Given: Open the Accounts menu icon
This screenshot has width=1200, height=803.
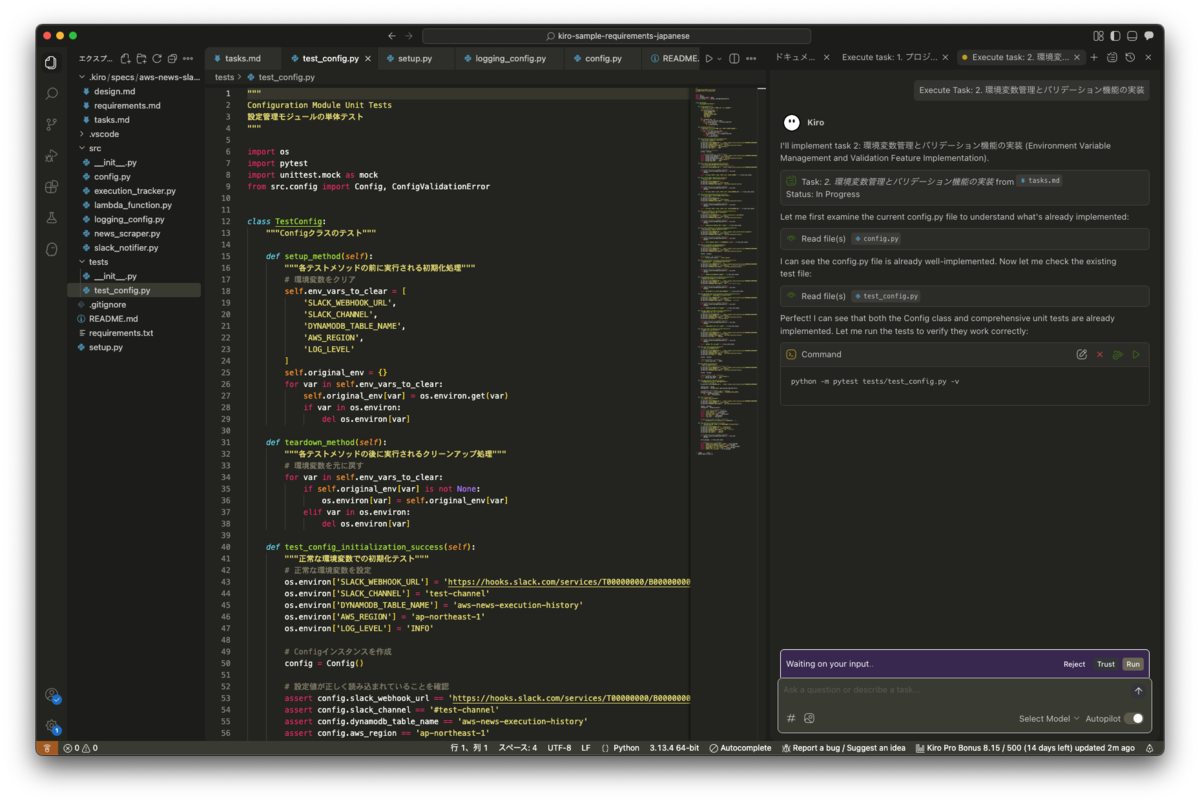Looking at the screenshot, I should [51, 695].
